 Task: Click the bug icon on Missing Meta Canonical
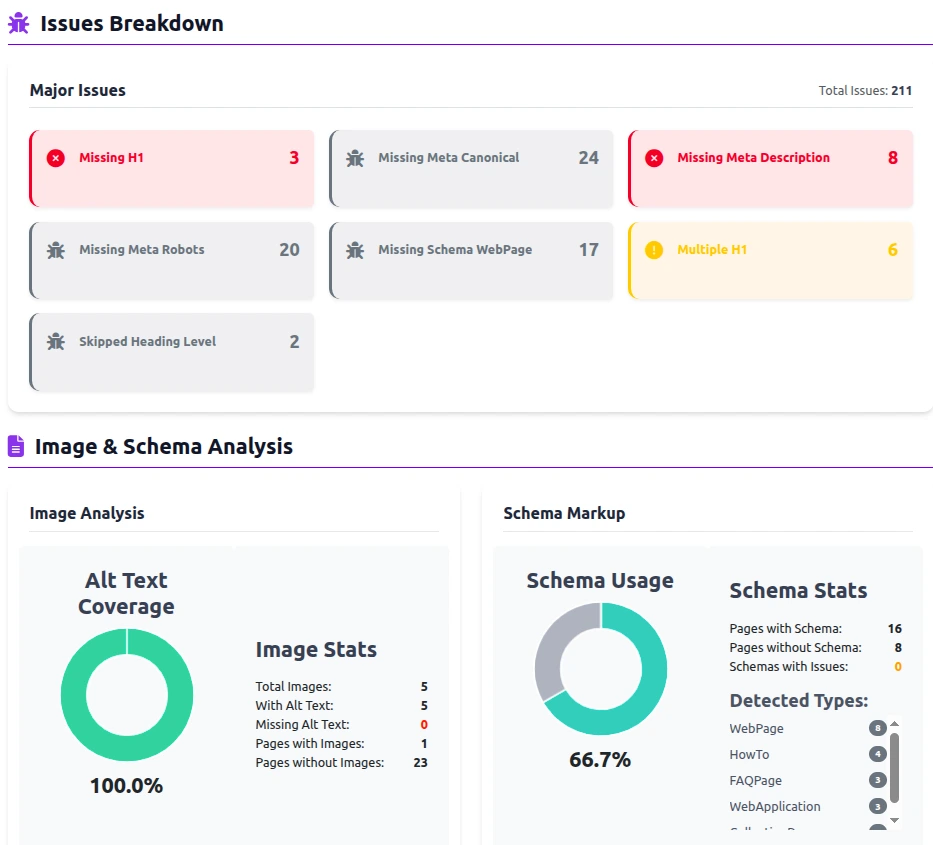tap(355, 158)
